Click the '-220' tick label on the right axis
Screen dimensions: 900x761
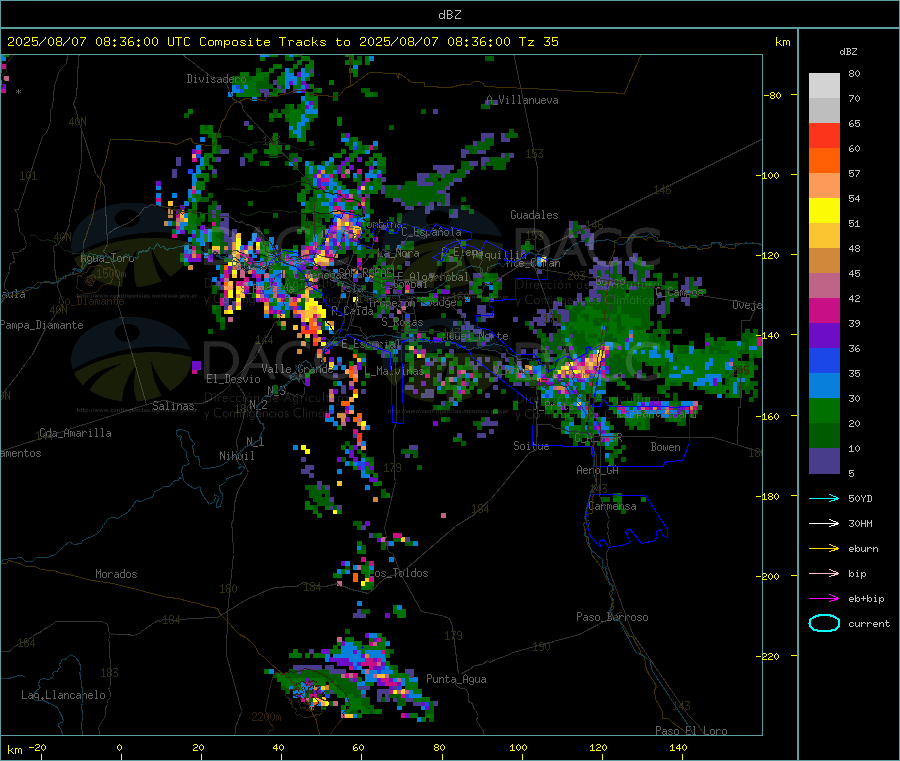769,656
